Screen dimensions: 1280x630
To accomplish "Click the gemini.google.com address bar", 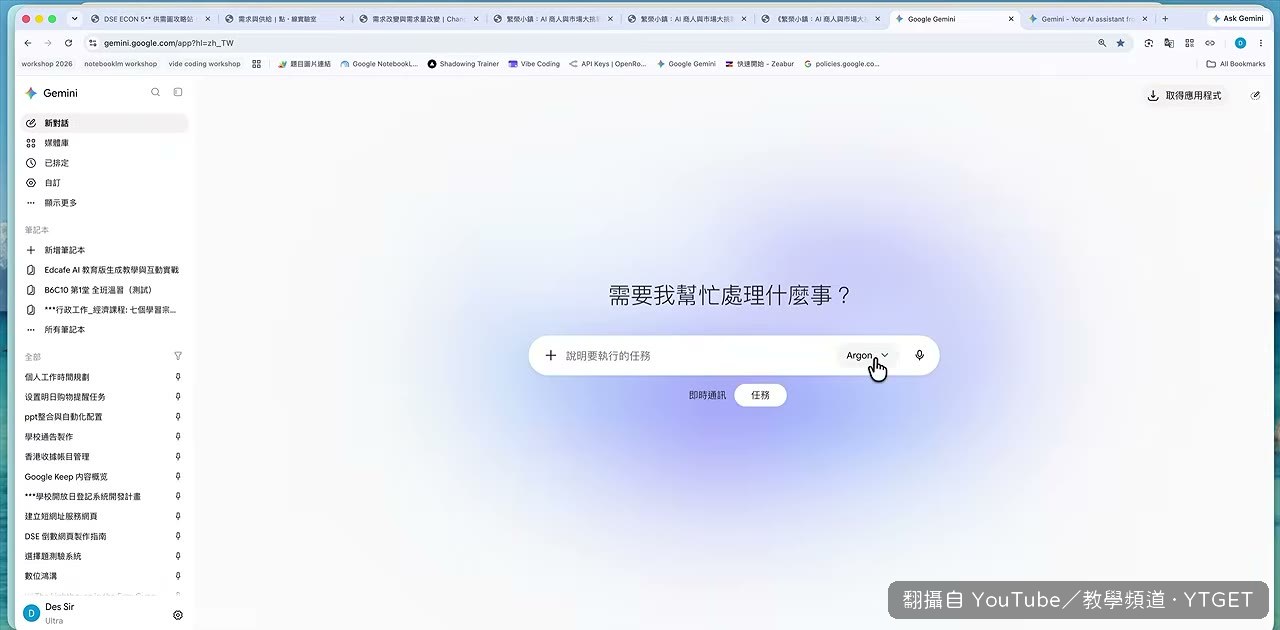I will coord(590,43).
